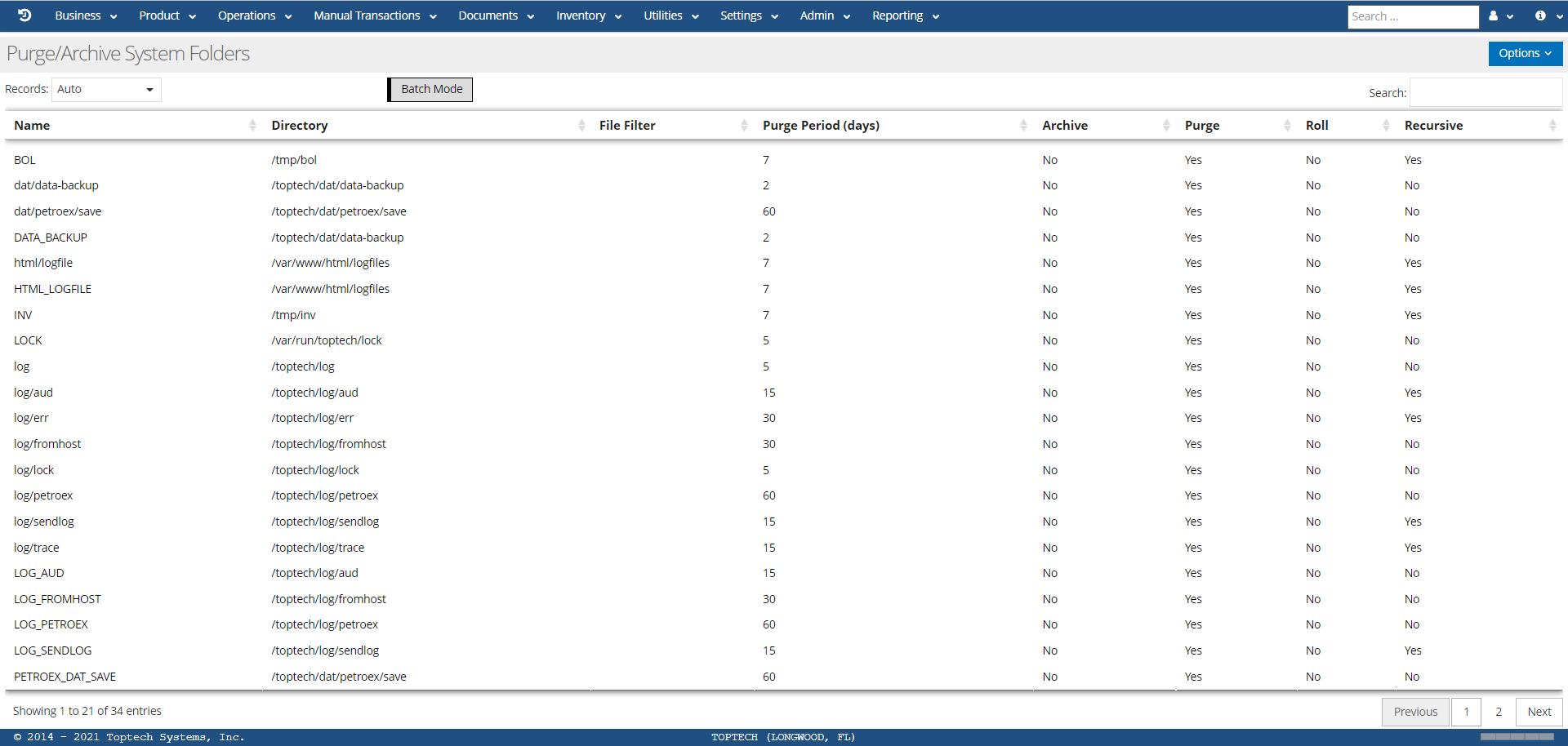Select the dat/petroex/save row name

(58, 211)
